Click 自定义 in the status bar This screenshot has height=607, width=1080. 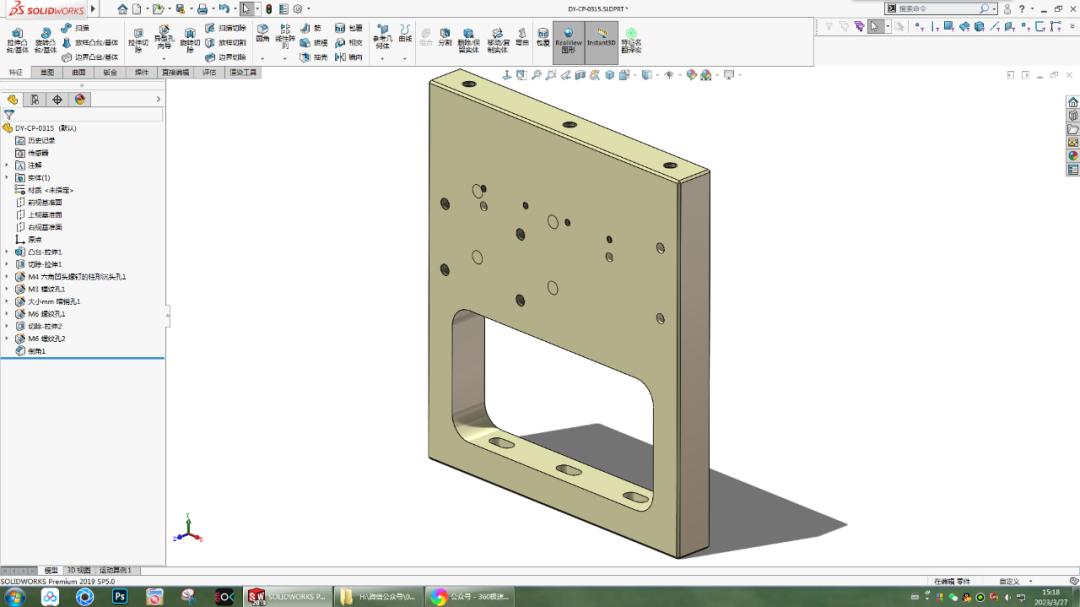point(1009,581)
